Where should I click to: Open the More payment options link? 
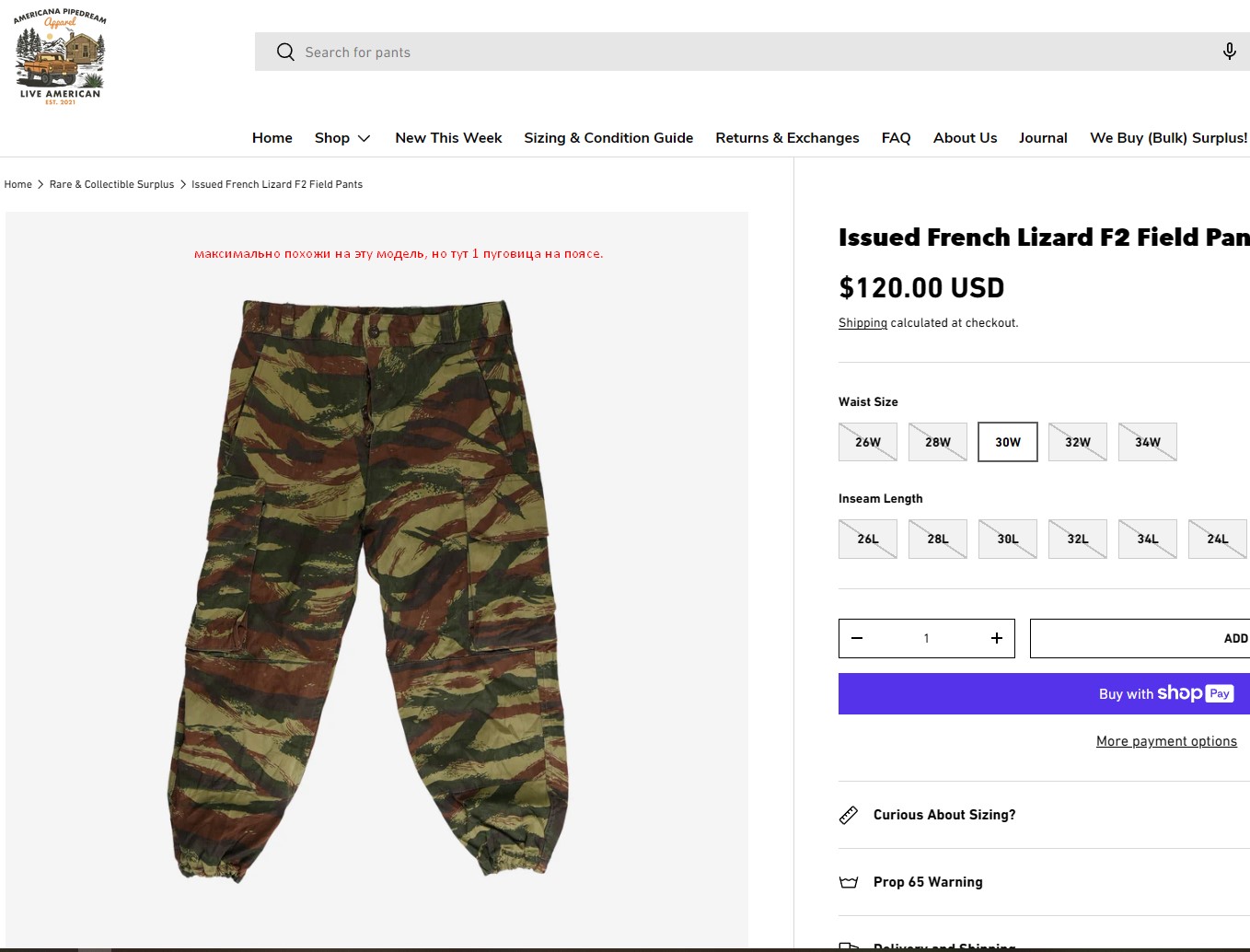pyautogui.click(x=1166, y=741)
